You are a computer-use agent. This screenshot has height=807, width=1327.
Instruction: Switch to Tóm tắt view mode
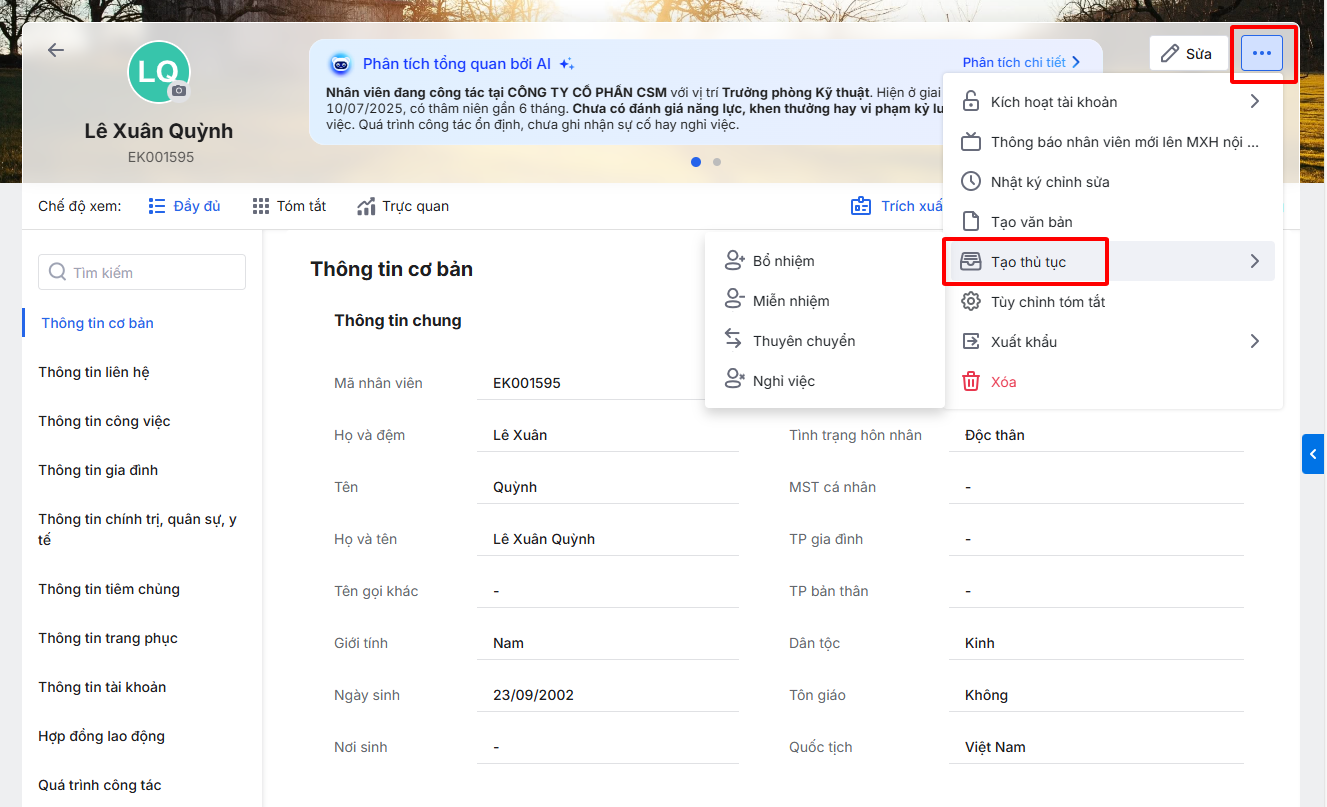(x=289, y=206)
